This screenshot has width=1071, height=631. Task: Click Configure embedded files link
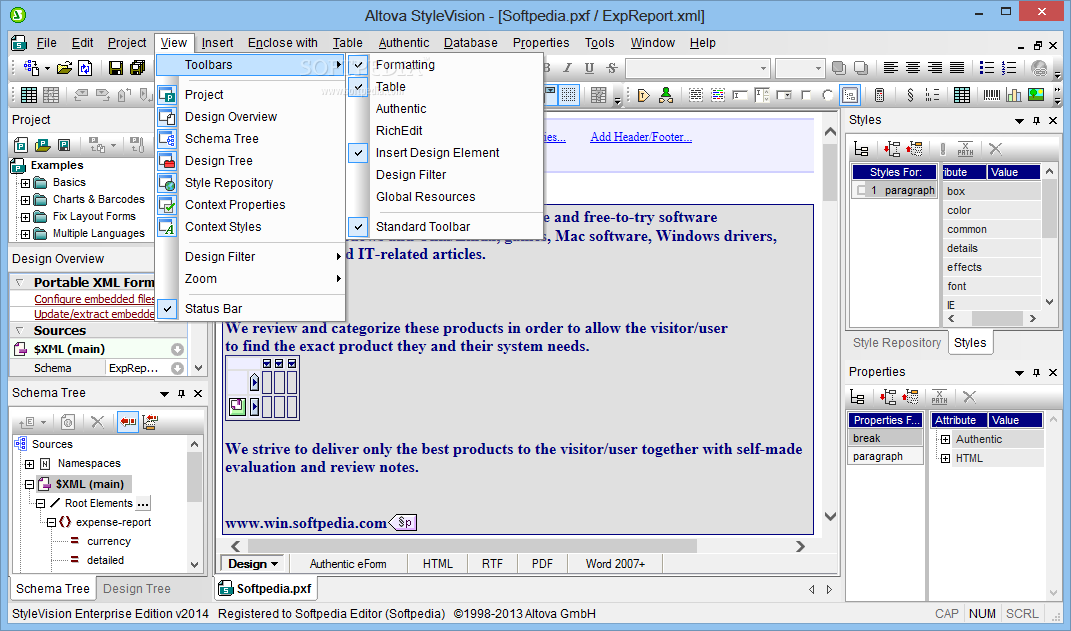click(94, 299)
